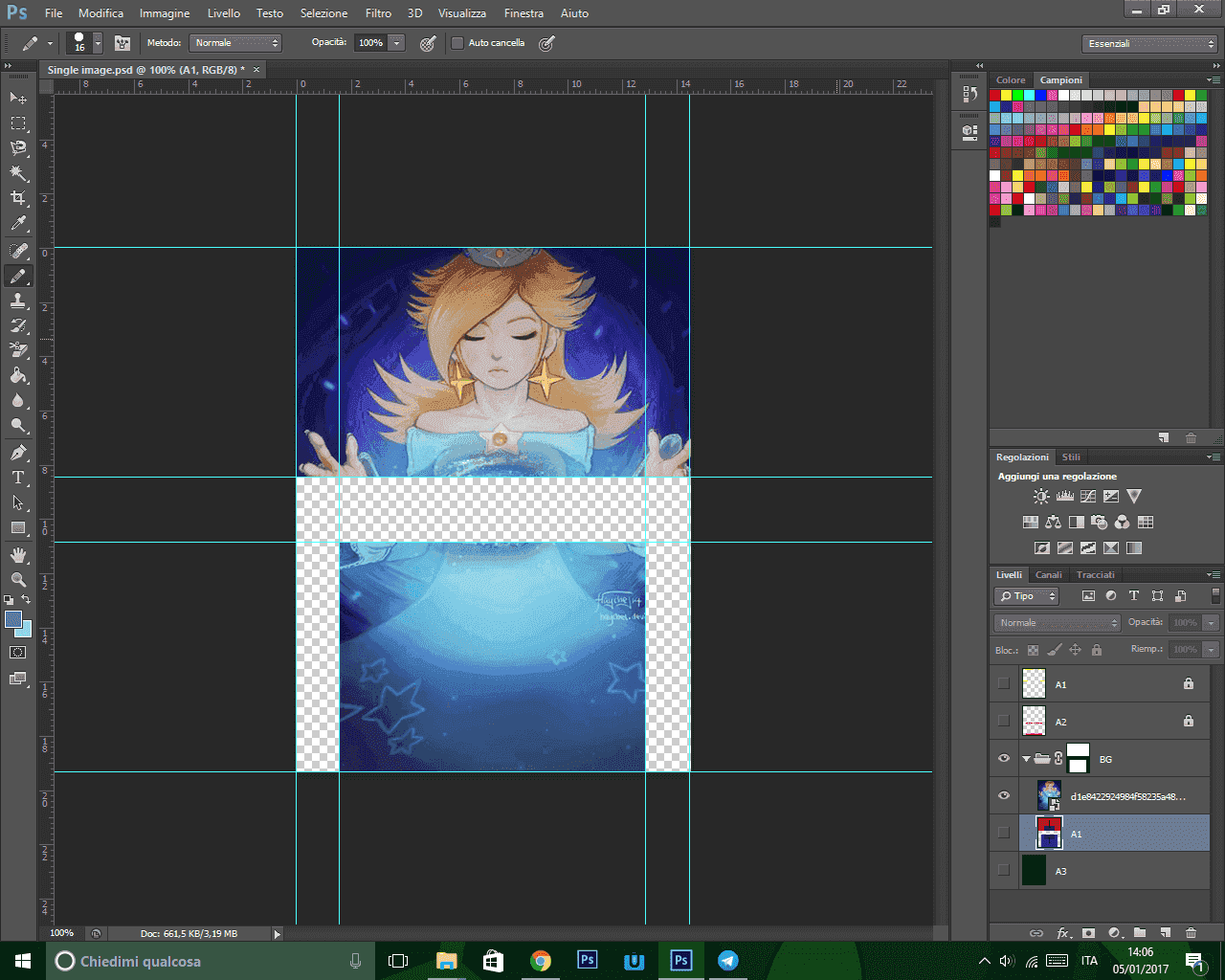
Task: Add a Levels adjustment
Action: 1064,496
